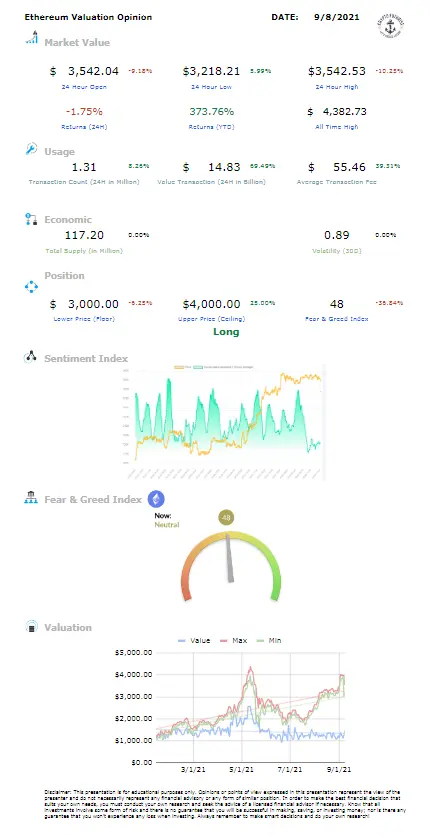Click the date 9/8/2021

[337, 17]
